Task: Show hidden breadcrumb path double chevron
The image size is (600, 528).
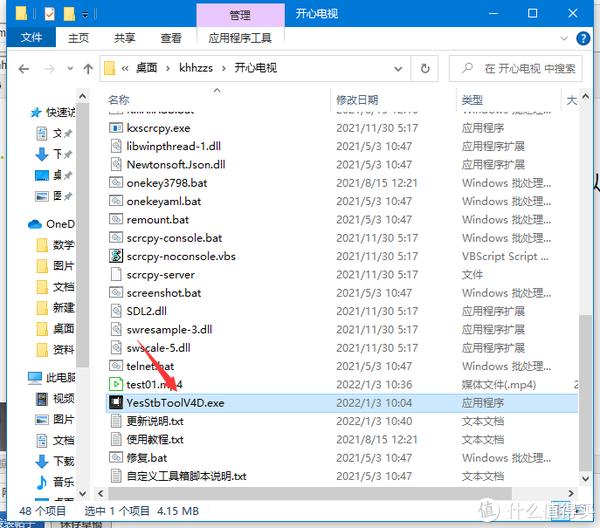Action: pyautogui.click(x=125, y=69)
